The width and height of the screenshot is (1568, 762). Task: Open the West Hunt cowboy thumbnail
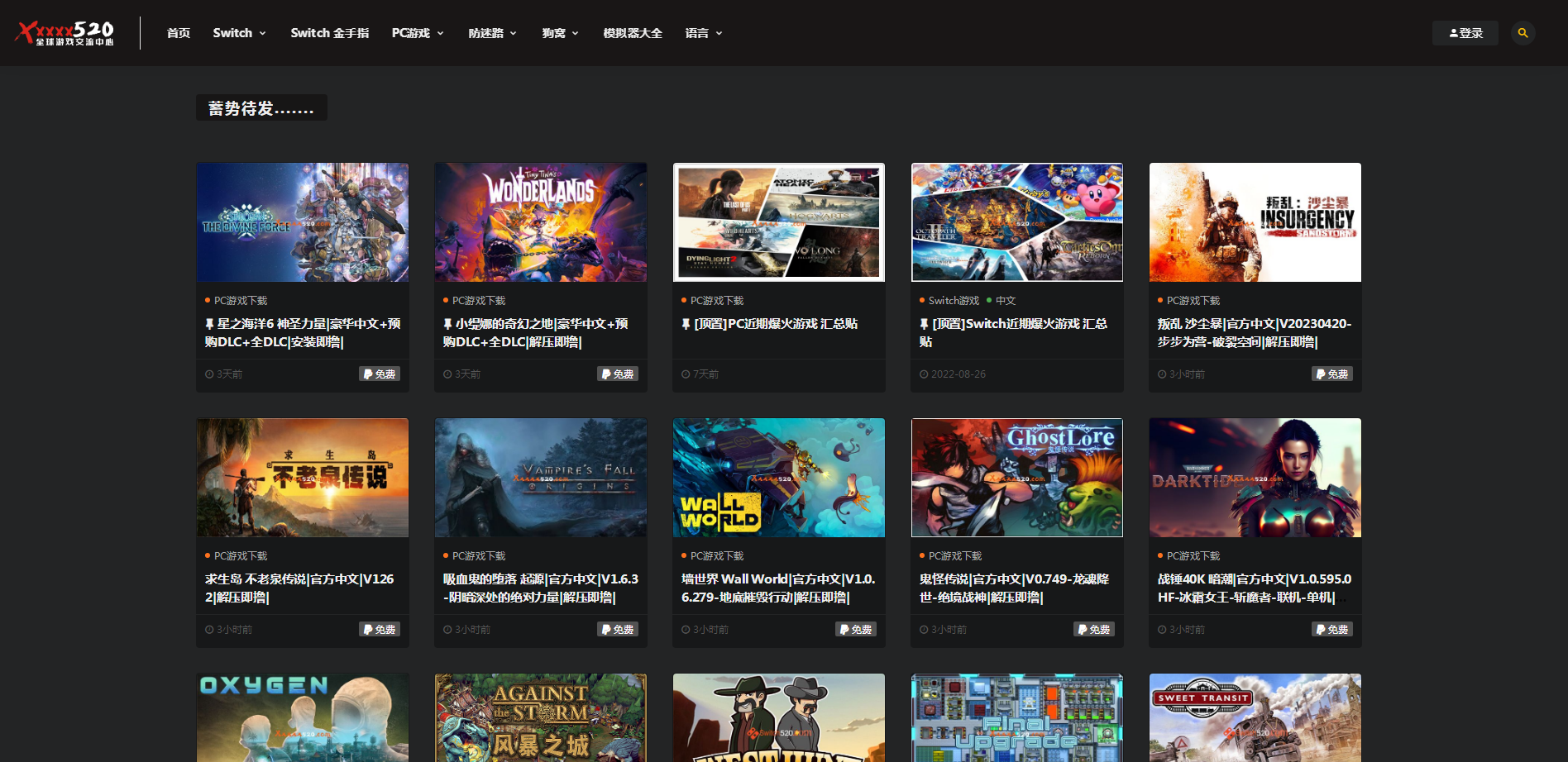(x=779, y=717)
